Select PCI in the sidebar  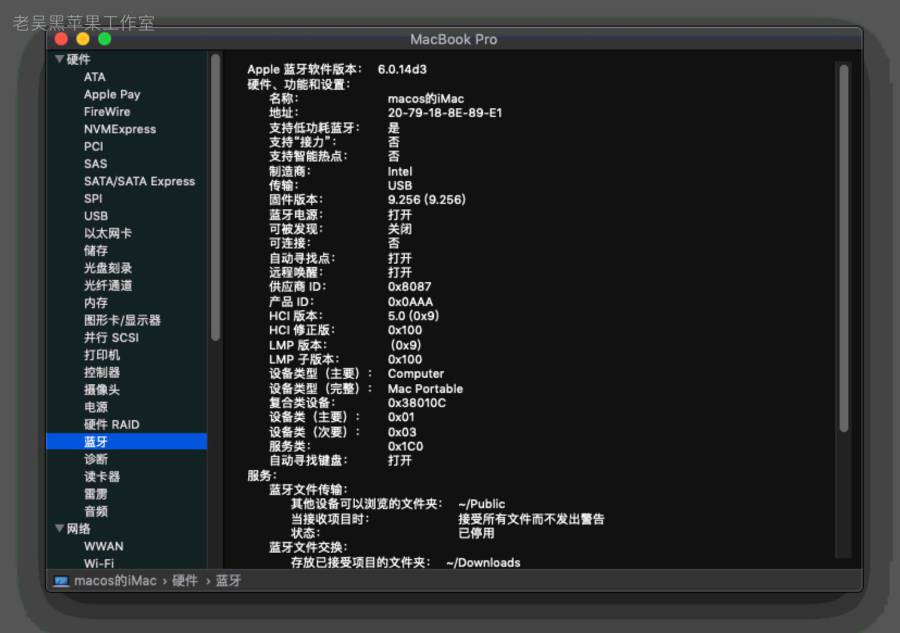(93, 146)
